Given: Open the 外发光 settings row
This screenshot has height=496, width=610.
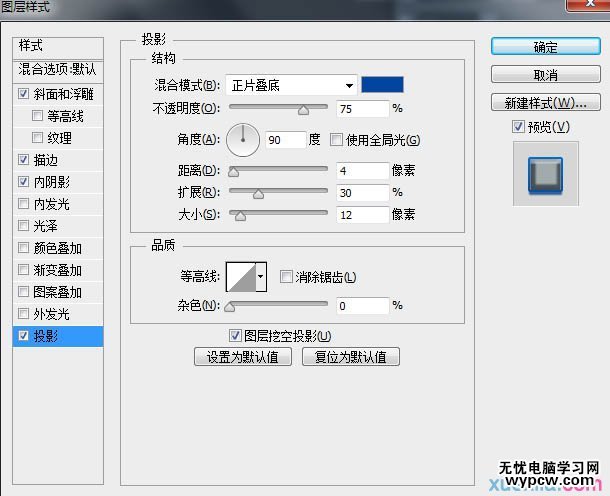Looking at the screenshot, I should click(58, 313).
